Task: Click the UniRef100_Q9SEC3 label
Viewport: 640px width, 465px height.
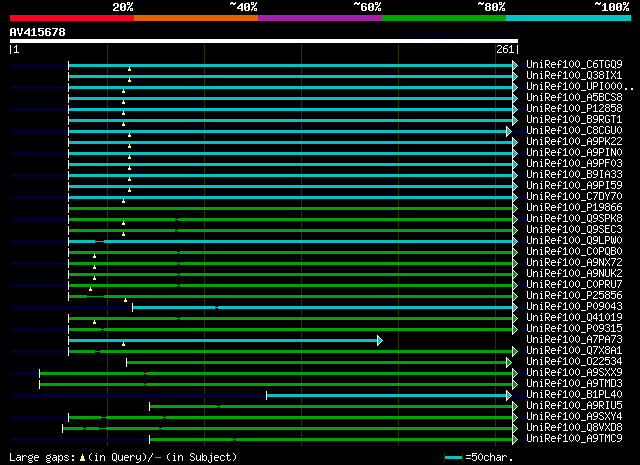Action: [574, 230]
